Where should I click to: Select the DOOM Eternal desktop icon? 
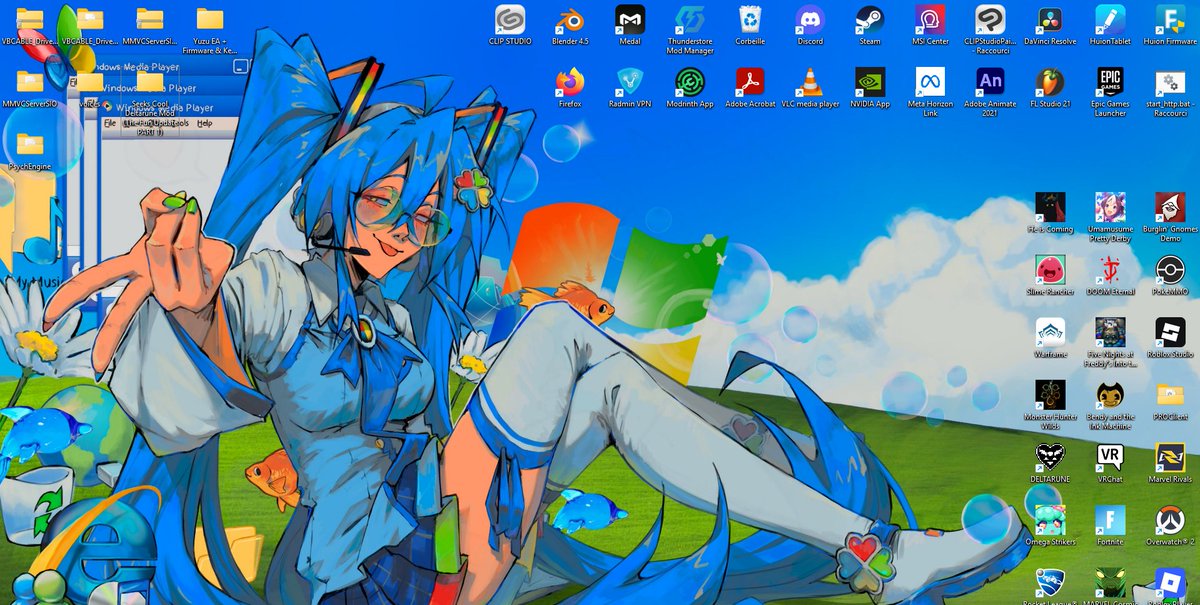1110,269
